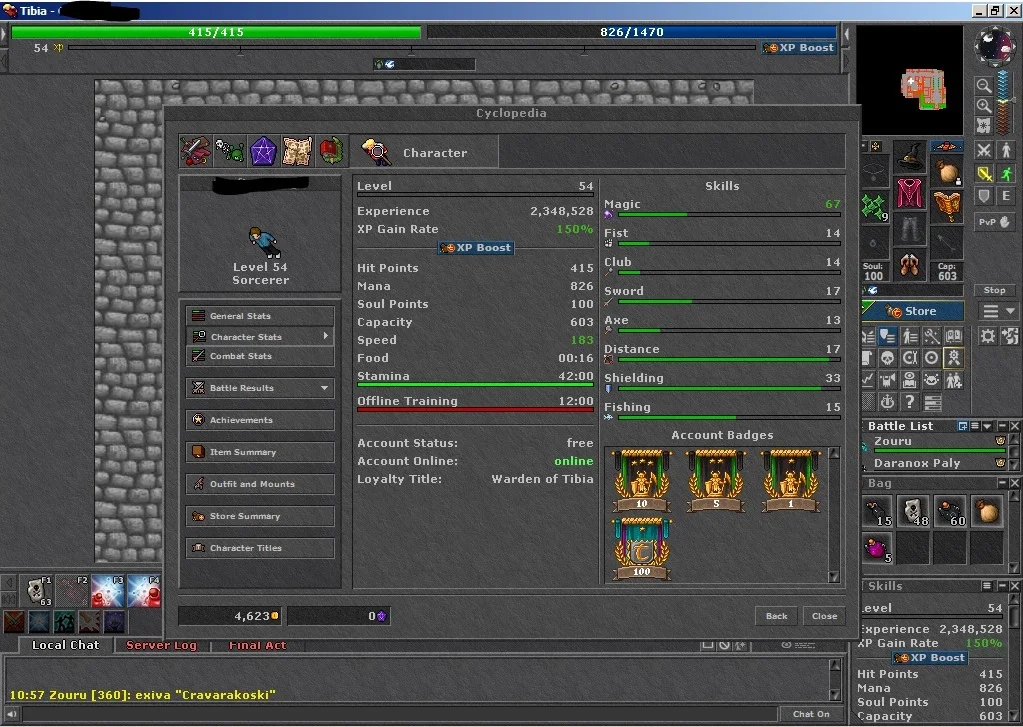Viewport: 1023px width, 727px height.
Task: Toggle the PvP hand mode button
Action: coord(994,222)
